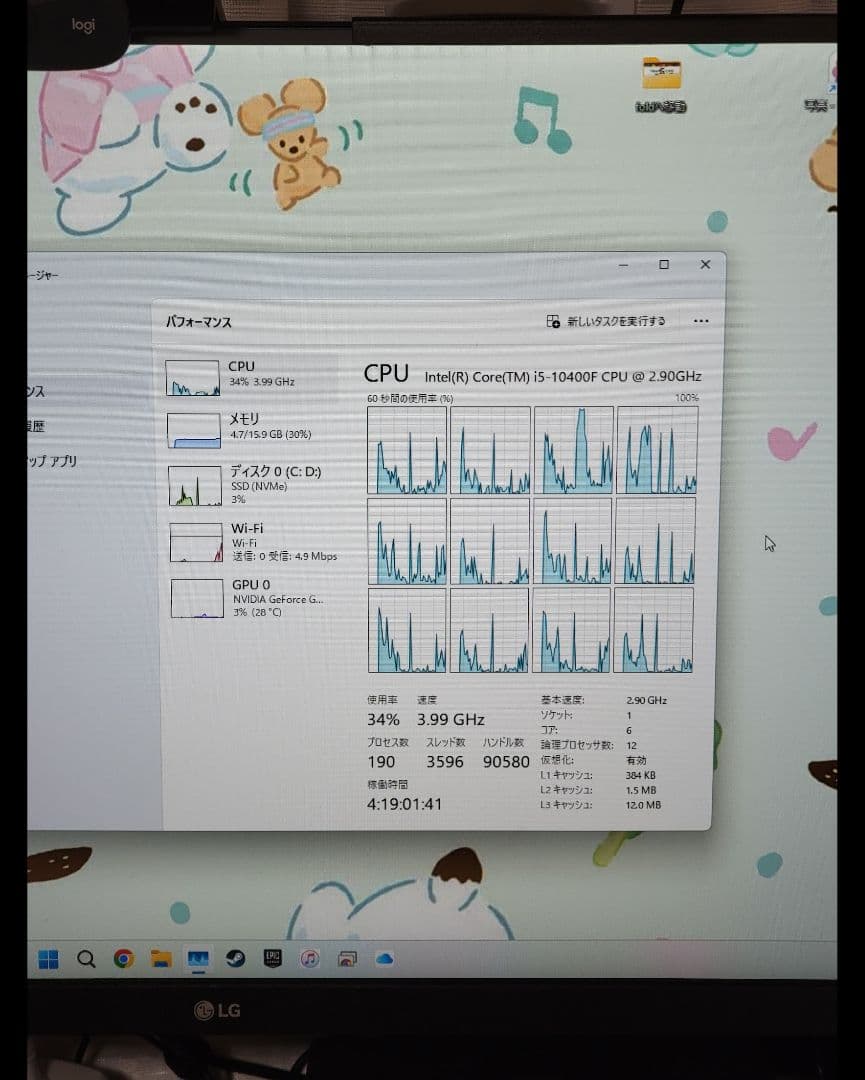This screenshot has width=865, height=1080.
Task: Select メモリ (Memory) performance item
Action: tap(251, 428)
